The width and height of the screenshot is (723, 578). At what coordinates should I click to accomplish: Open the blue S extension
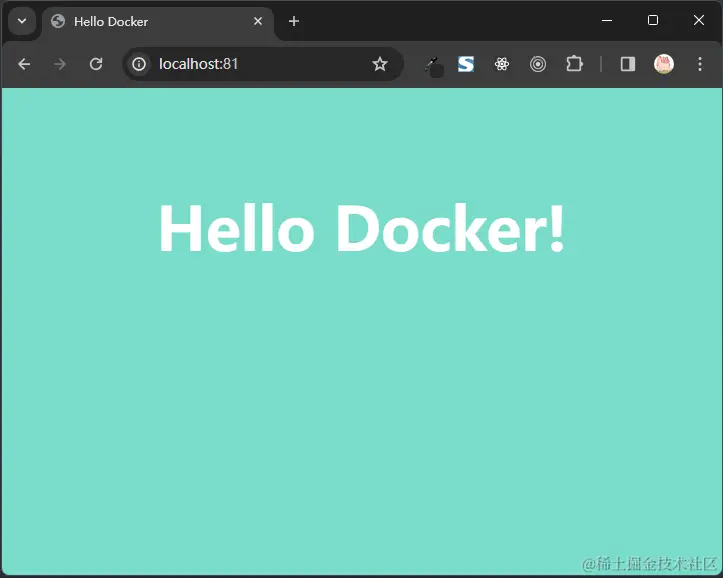tap(466, 64)
